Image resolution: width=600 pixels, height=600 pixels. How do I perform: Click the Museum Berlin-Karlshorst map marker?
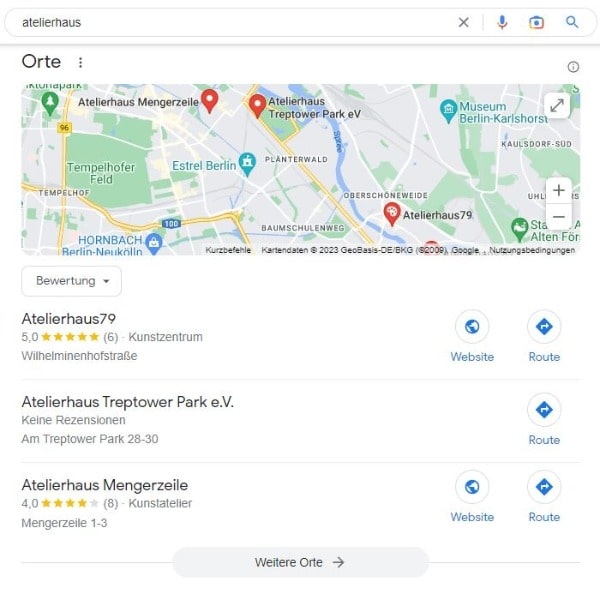pyautogui.click(x=448, y=111)
